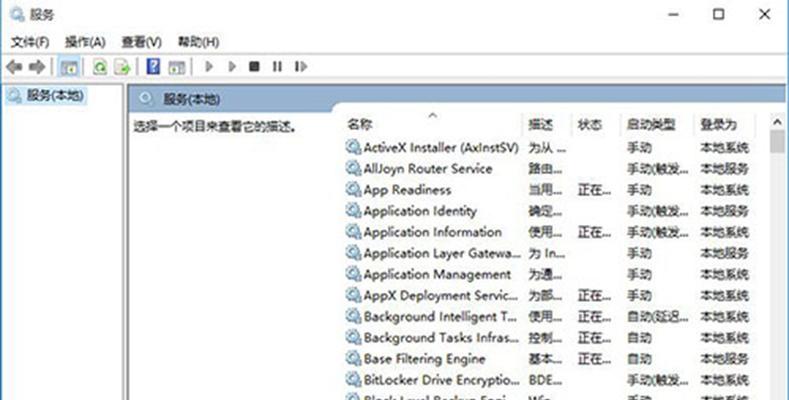Image resolution: width=789 pixels, height=400 pixels.
Task: Click the 描述 column header
Action: tap(540, 124)
